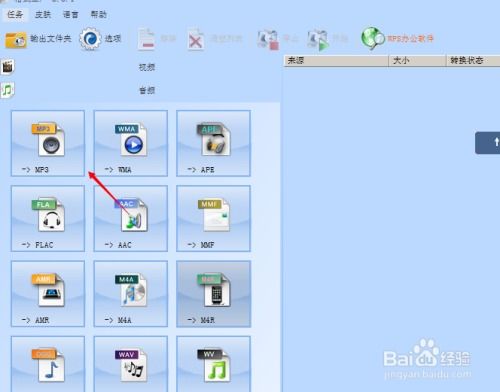Screen dimensions: 500x392
Task: Select the M4A format tile
Action: 131,294
